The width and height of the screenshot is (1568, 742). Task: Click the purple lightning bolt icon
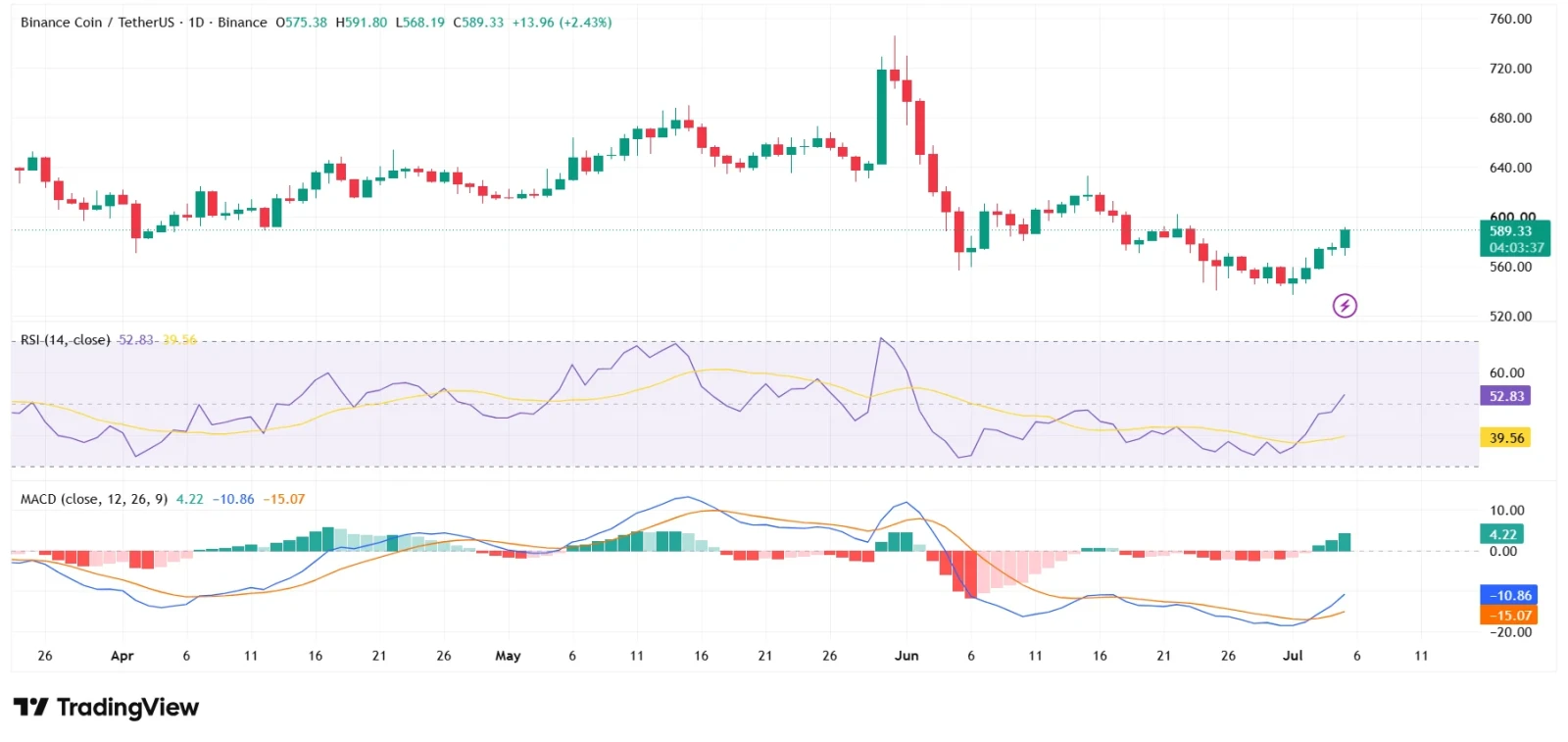tap(1345, 306)
